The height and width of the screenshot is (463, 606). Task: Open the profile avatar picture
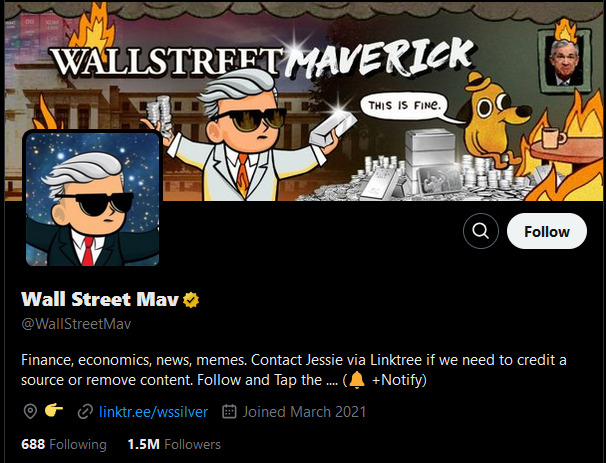tap(92, 199)
